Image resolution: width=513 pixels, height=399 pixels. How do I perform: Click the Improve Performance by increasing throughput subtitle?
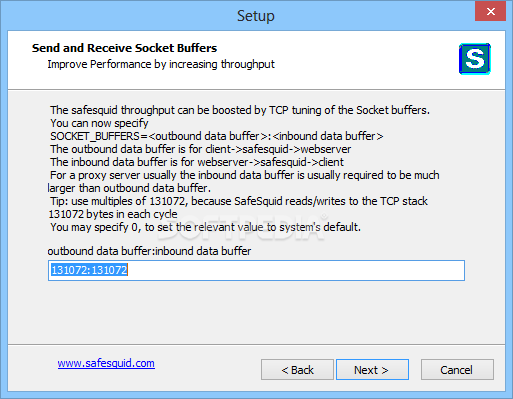[161, 64]
